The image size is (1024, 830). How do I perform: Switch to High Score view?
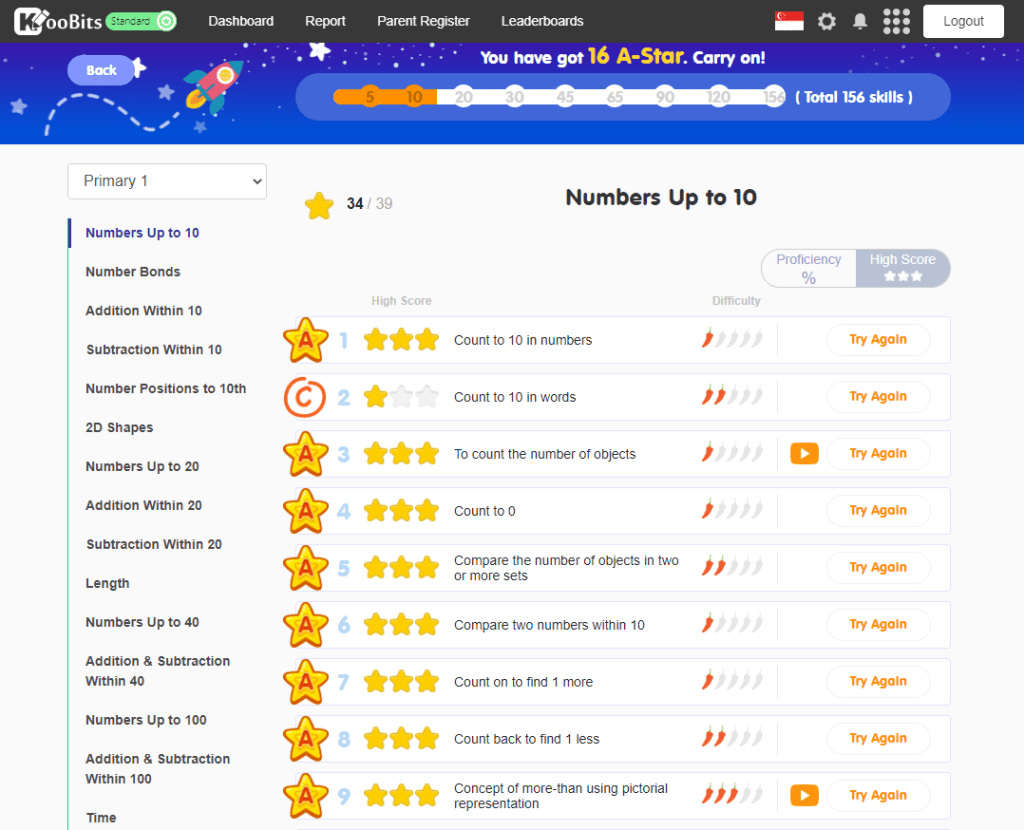click(902, 268)
